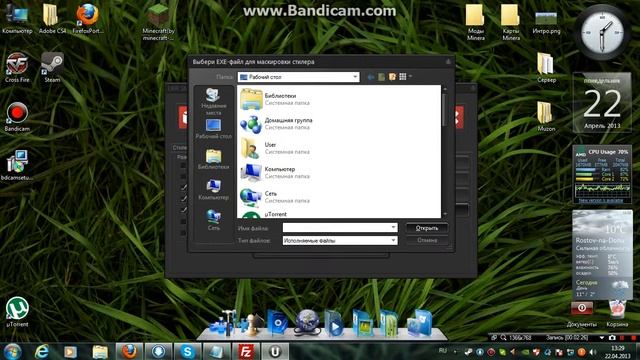The height and width of the screenshot is (360, 640).
Task: Launch Steam from the desktop
Action: point(52,67)
